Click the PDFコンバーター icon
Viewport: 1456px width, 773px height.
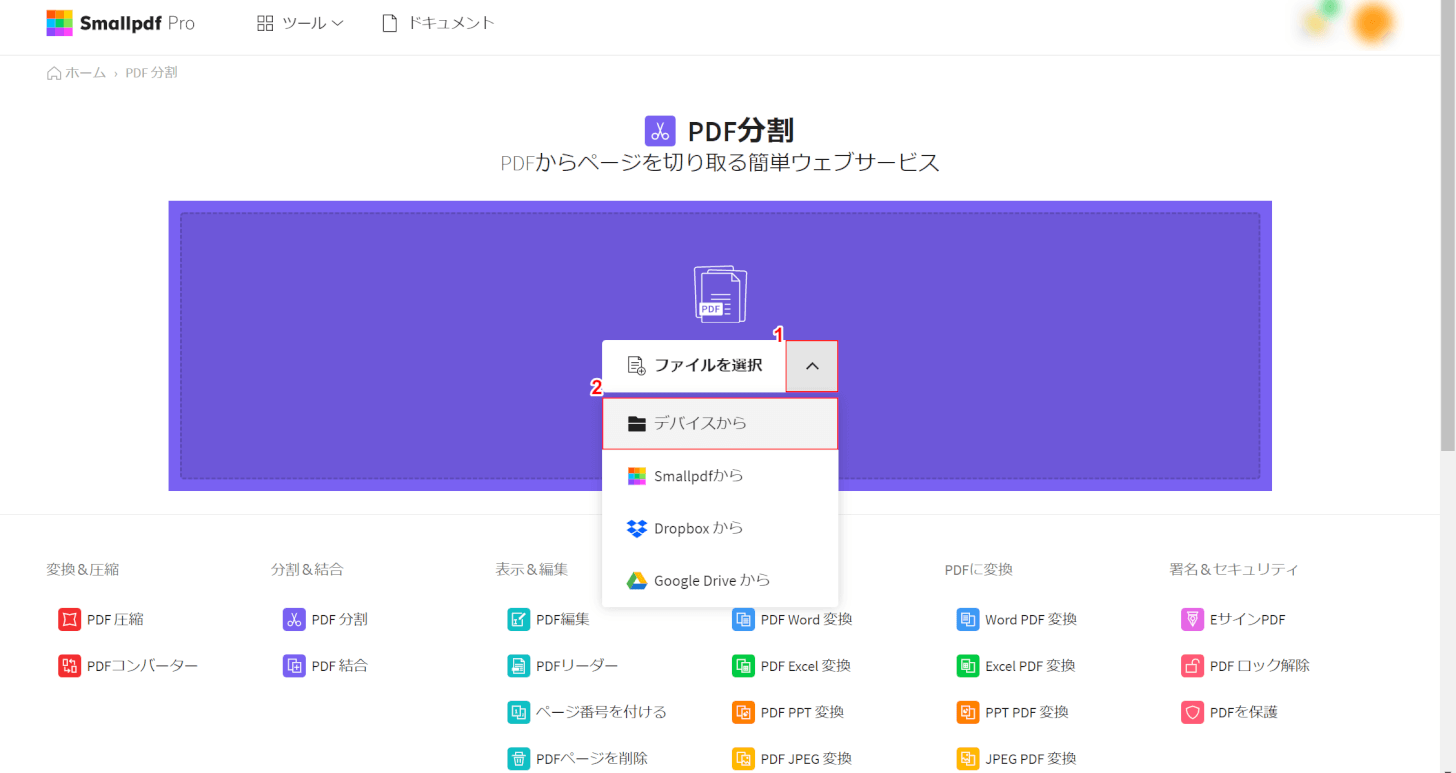[x=69, y=665]
